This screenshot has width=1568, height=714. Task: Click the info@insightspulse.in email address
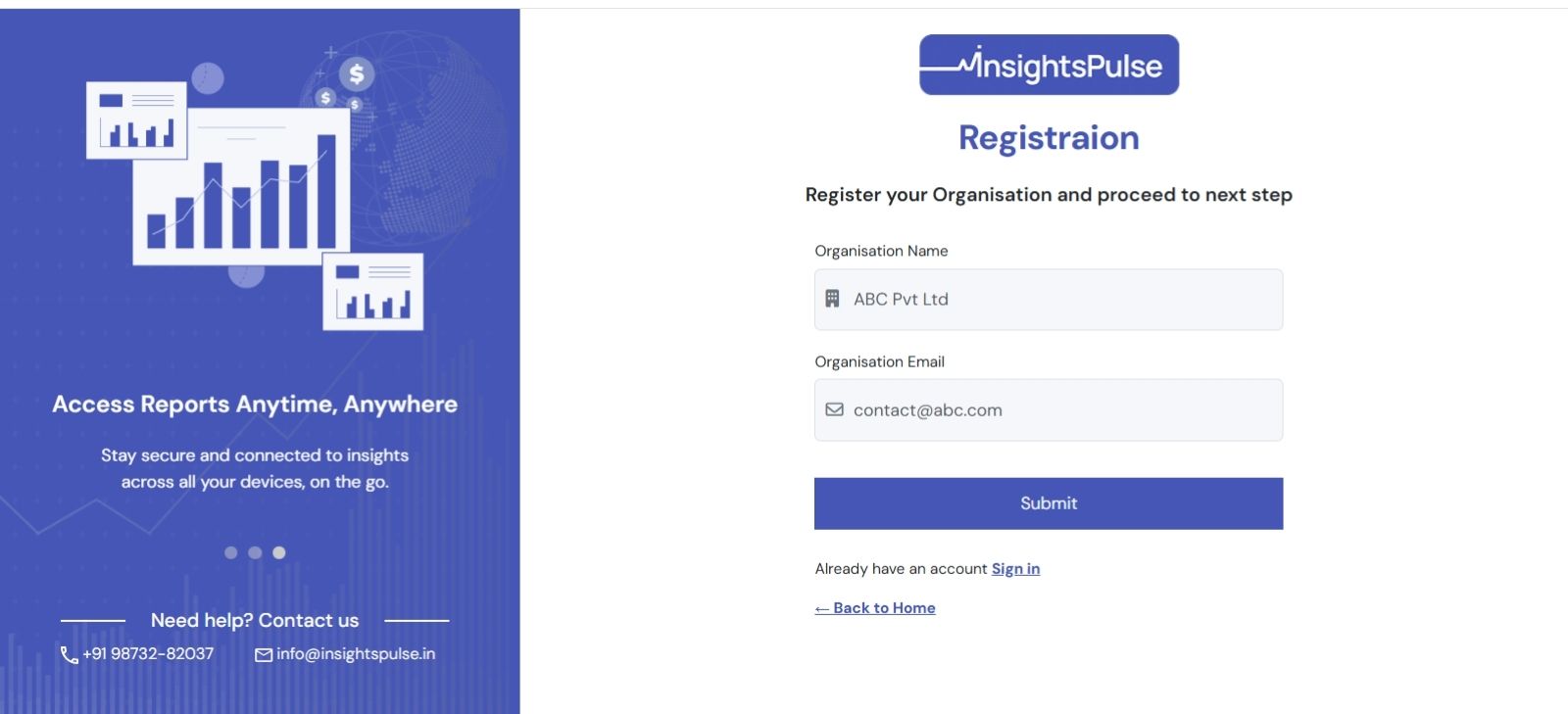pos(356,654)
